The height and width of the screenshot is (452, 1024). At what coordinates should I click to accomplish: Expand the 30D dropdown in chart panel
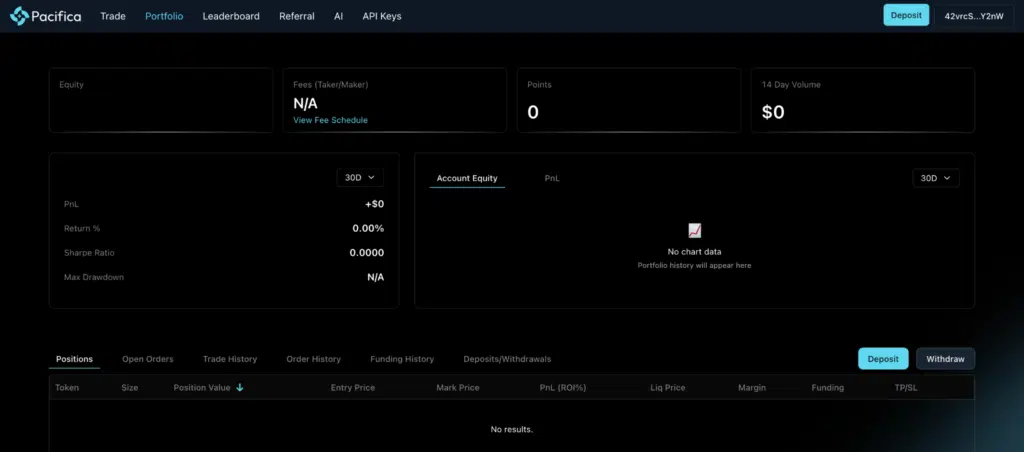[936, 177]
